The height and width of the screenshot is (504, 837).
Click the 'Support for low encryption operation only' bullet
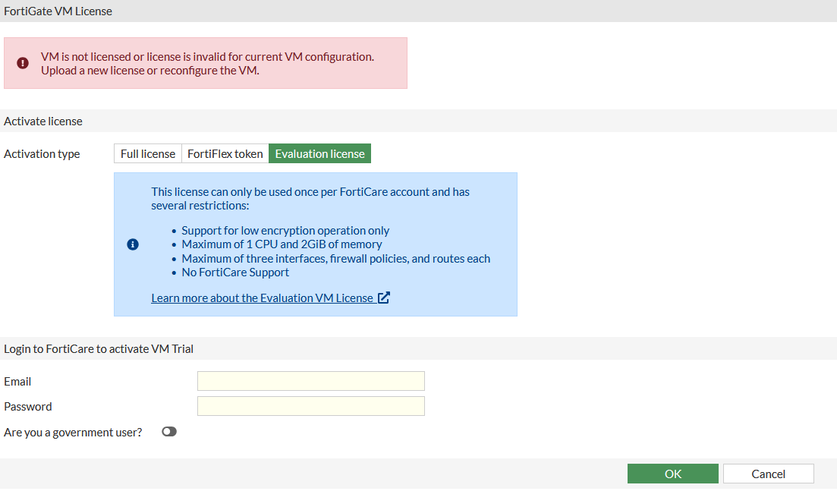pyautogui.click(x=286, y=231)
